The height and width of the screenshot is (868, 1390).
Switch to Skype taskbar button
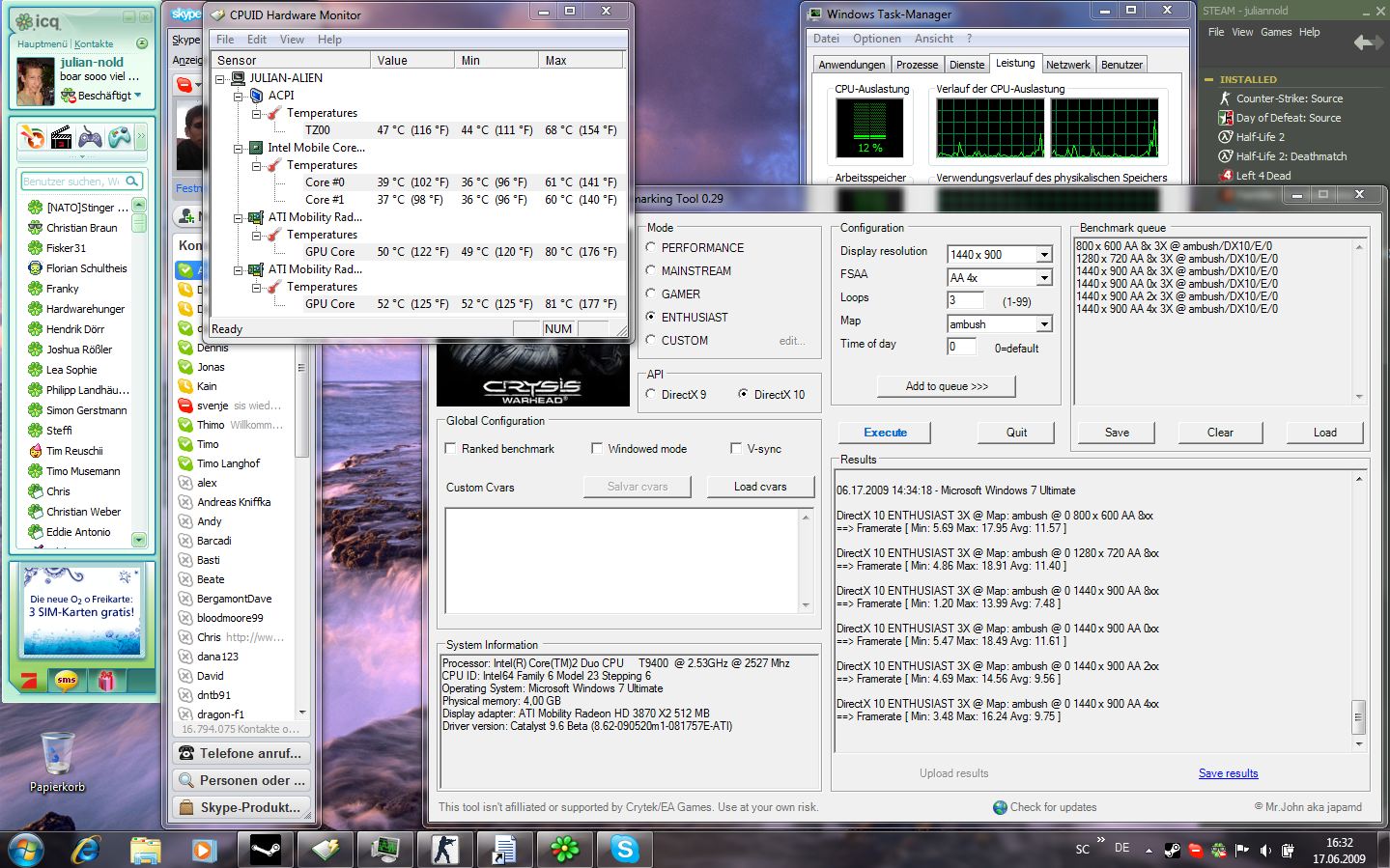[x=625, y=850]
